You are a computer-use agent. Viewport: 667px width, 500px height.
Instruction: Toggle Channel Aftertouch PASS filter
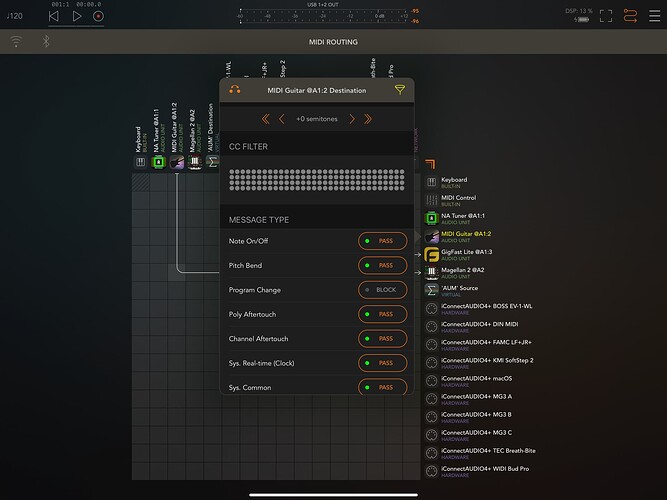pos(382,339)
